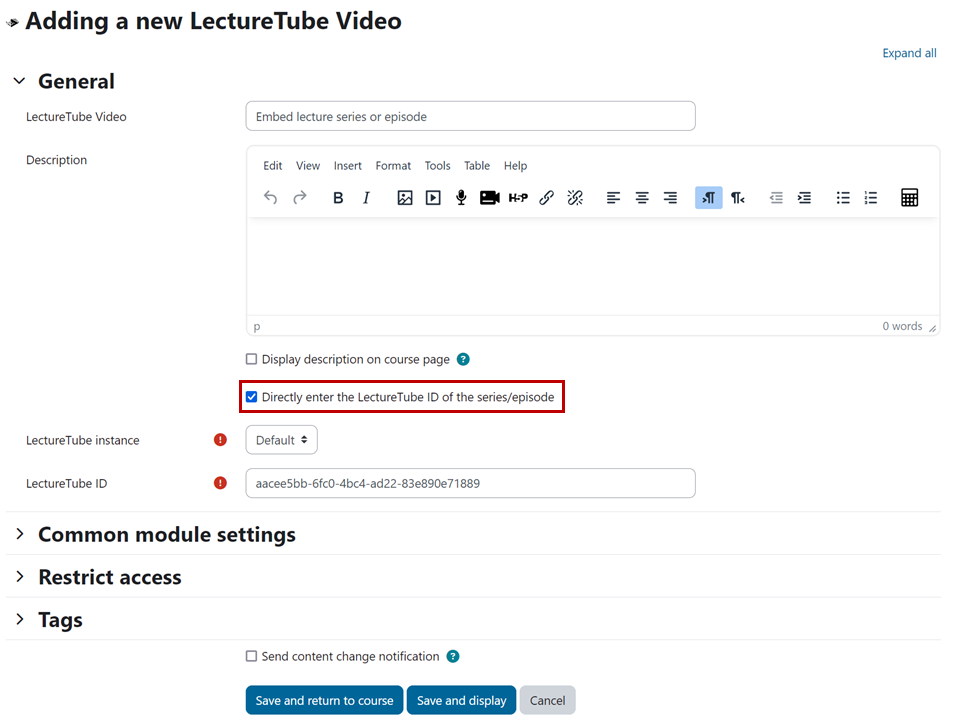
Task: Record video with the camera icon
Action: pyautogui.click(x=490, y=198)
